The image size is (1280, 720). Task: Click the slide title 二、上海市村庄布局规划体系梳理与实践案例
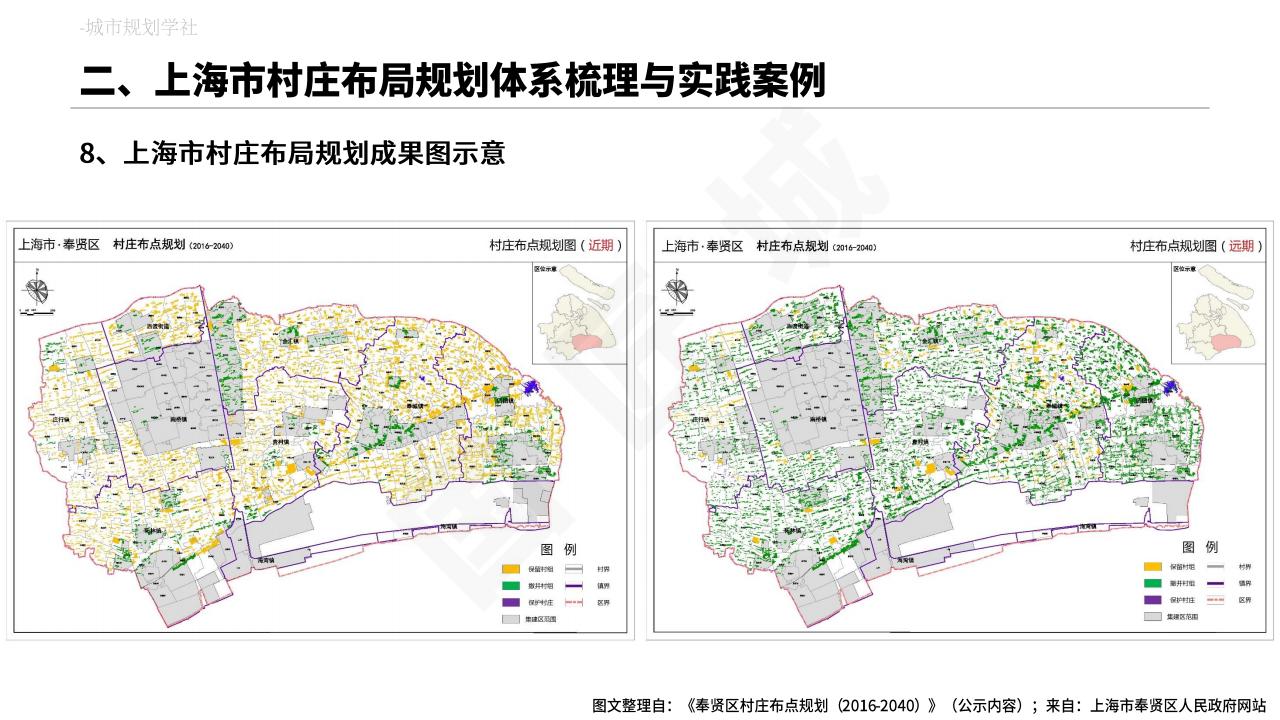pos(453,80)
